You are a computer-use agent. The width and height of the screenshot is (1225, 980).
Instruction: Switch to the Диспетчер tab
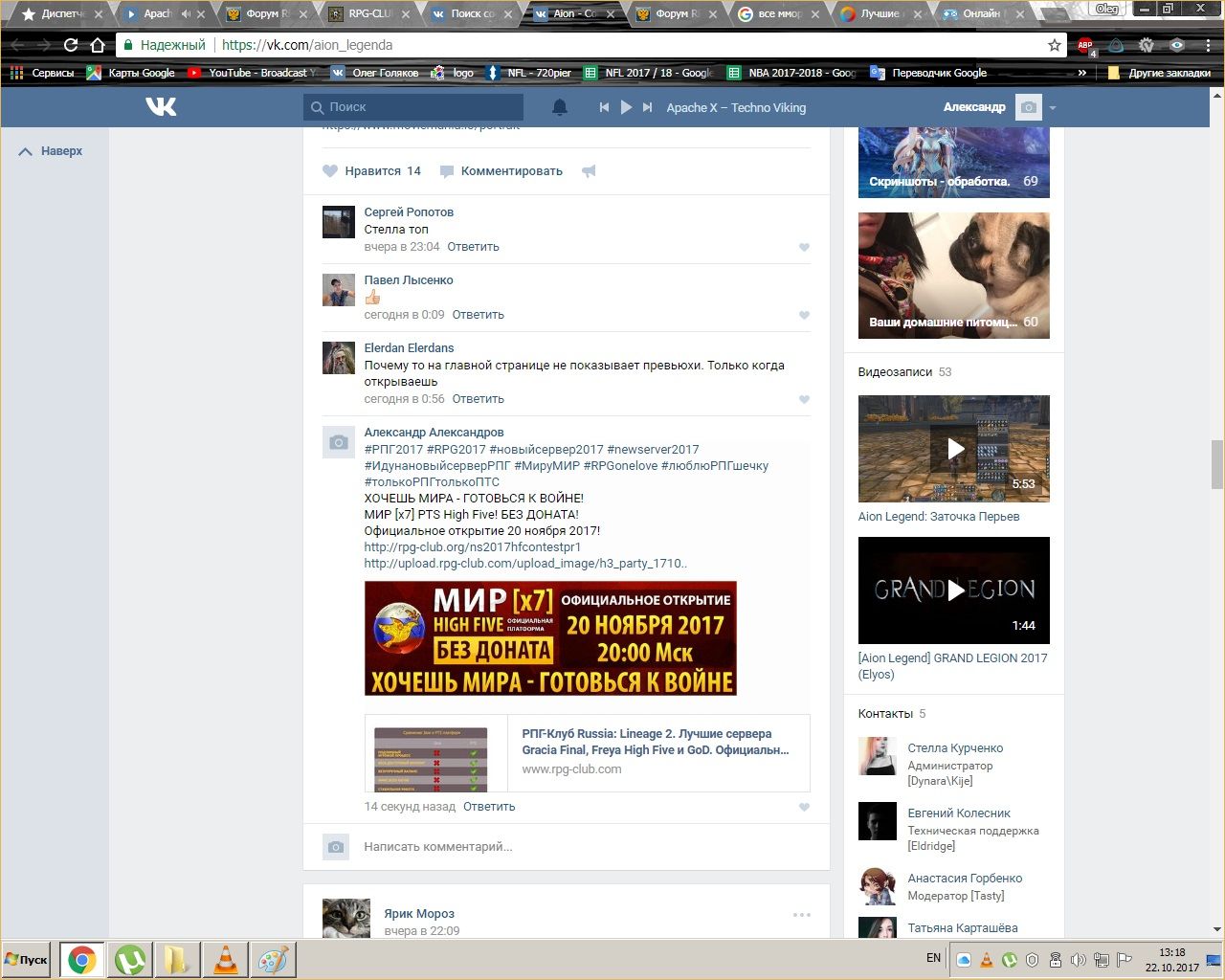(63, 14)
